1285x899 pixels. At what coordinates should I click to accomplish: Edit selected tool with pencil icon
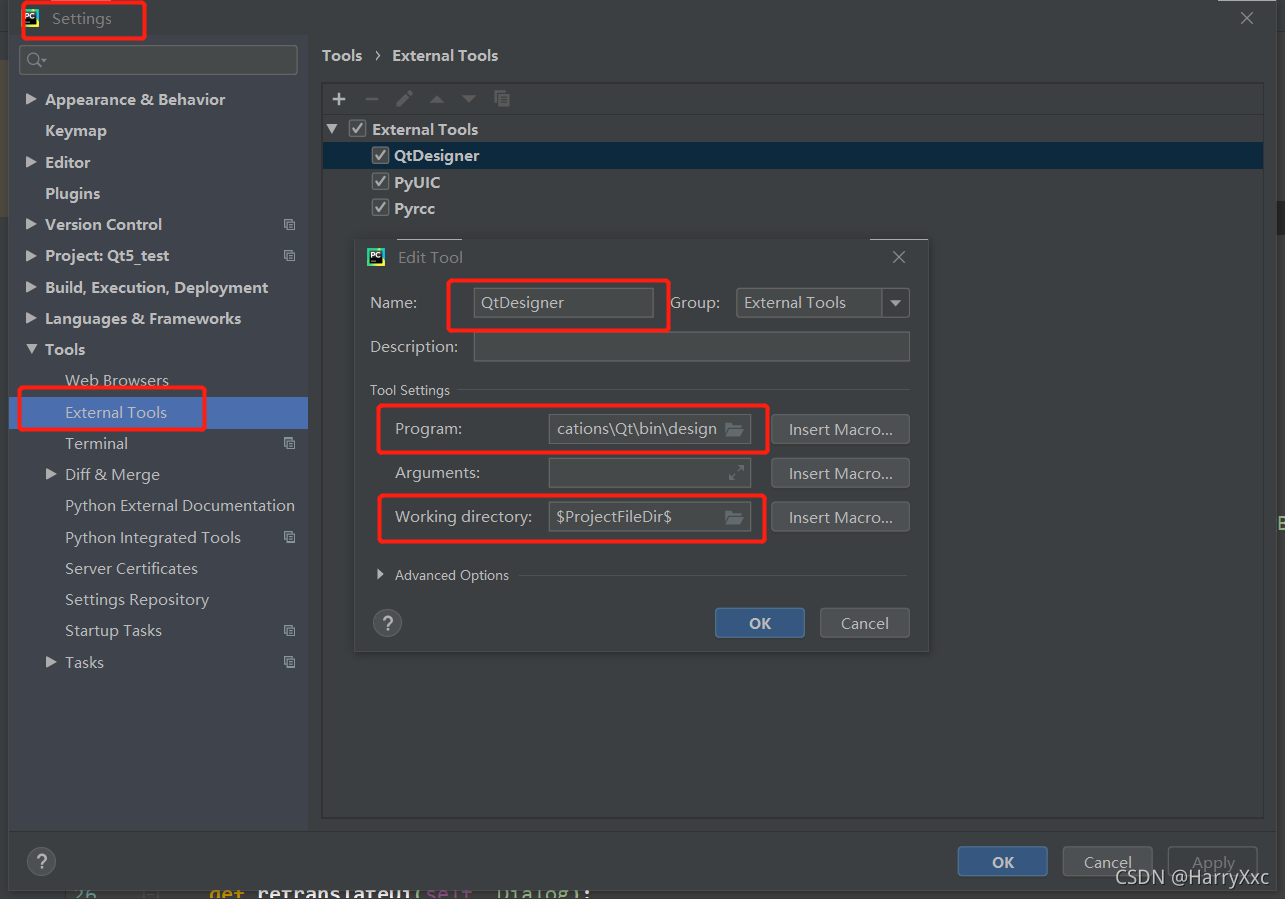point(404,99)
